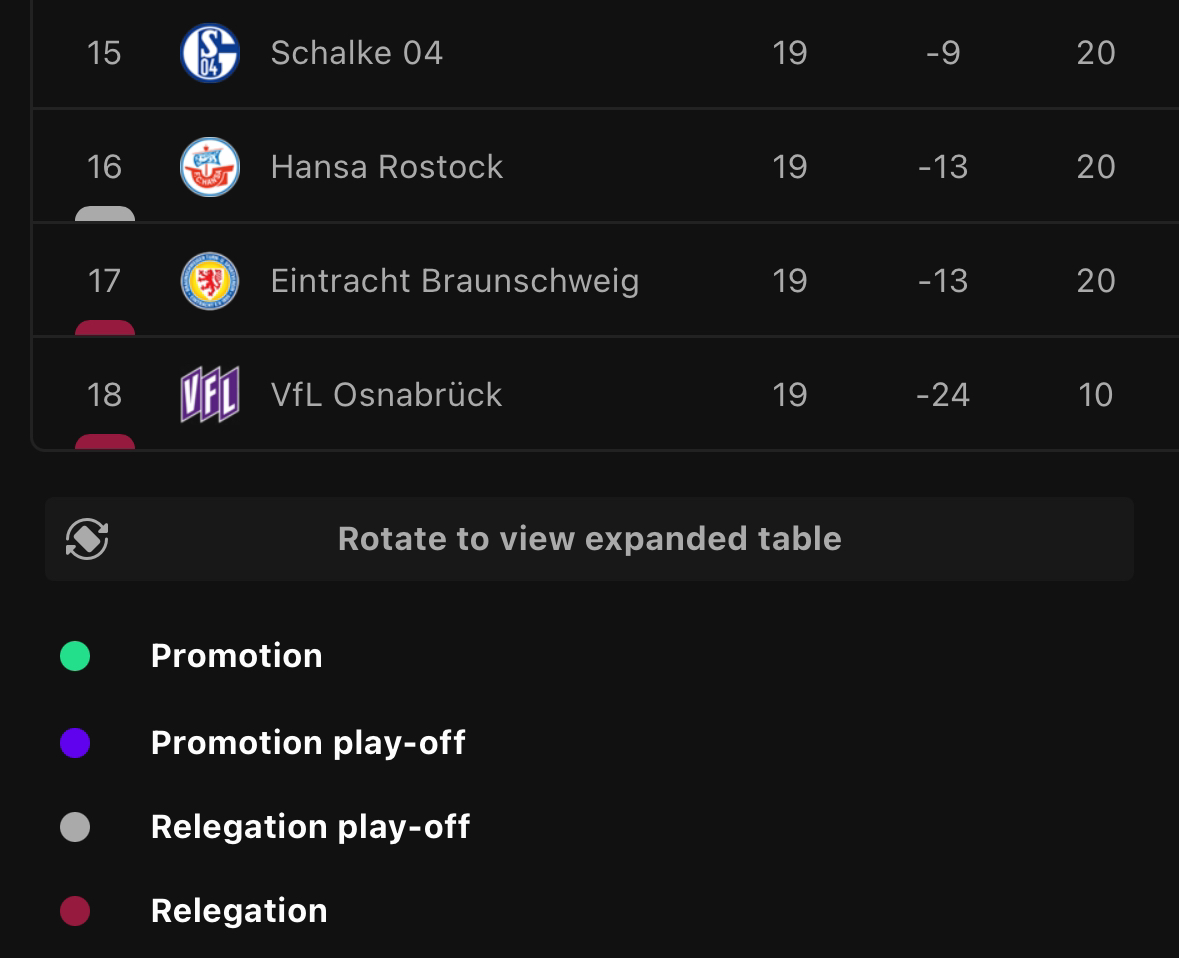The width and height of the screenshot is (1179, 958).
Task: Click the grey marker under position 16
Action: pyautogui.click(x=105, y=214)
